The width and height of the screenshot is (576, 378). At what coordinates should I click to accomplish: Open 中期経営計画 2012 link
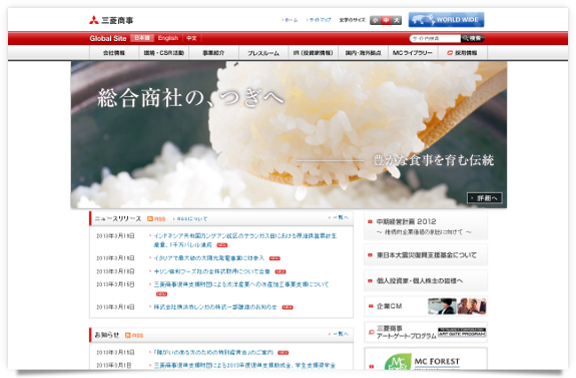click(406, 222)
